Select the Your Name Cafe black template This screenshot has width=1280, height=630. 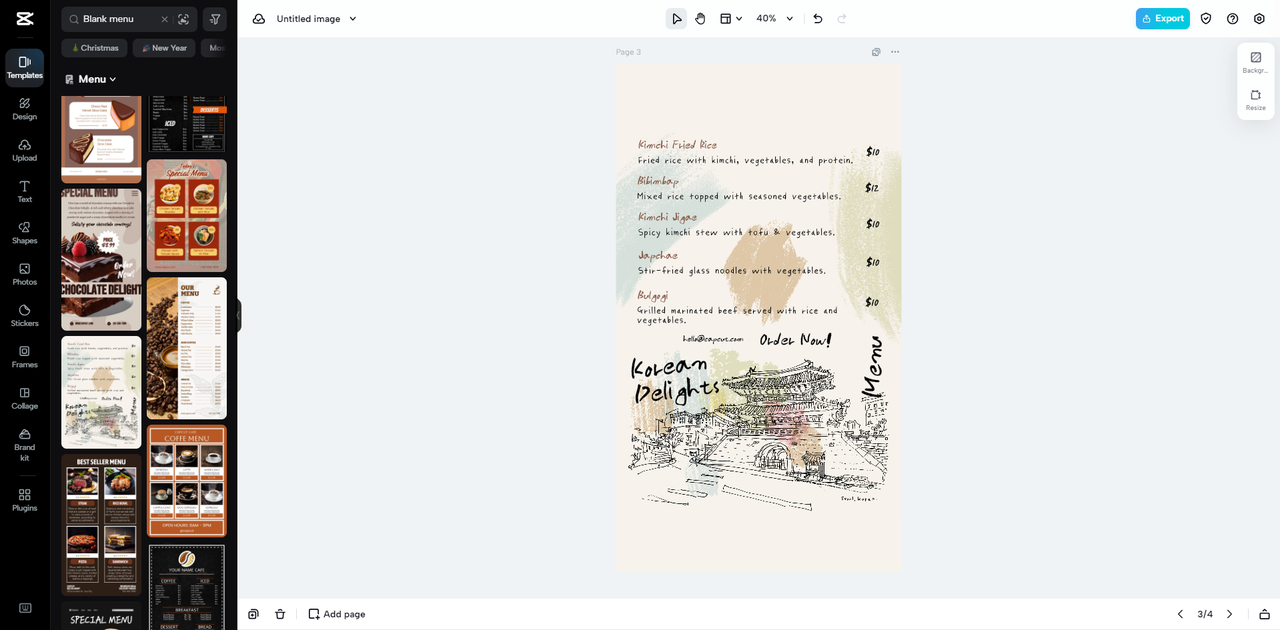(187, 587)
